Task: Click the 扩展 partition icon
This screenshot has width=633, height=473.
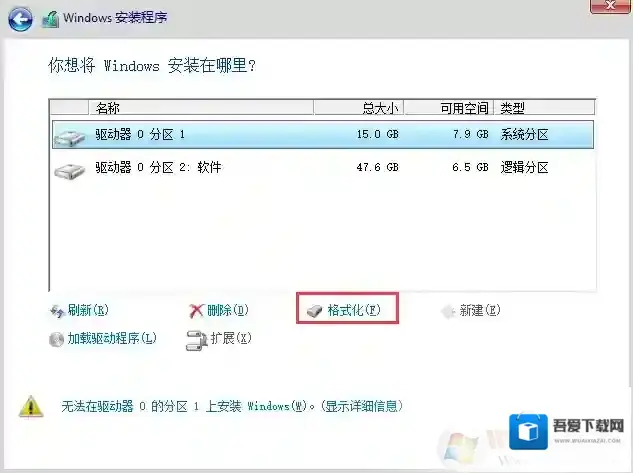Action: coord(196,340)
